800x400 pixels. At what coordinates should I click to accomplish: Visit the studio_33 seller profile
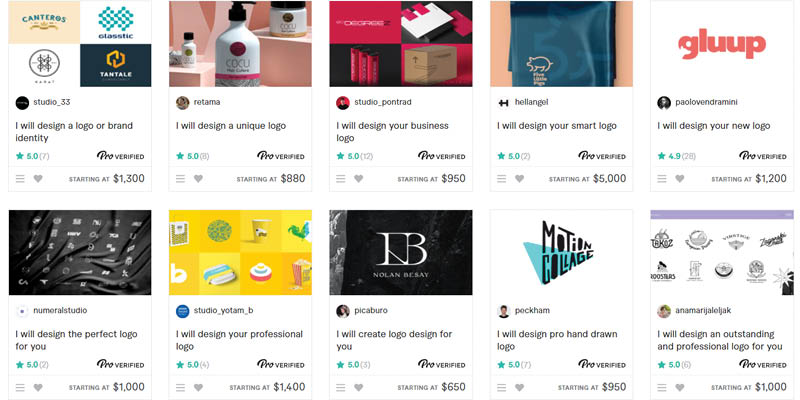click(x=52, y=102)
